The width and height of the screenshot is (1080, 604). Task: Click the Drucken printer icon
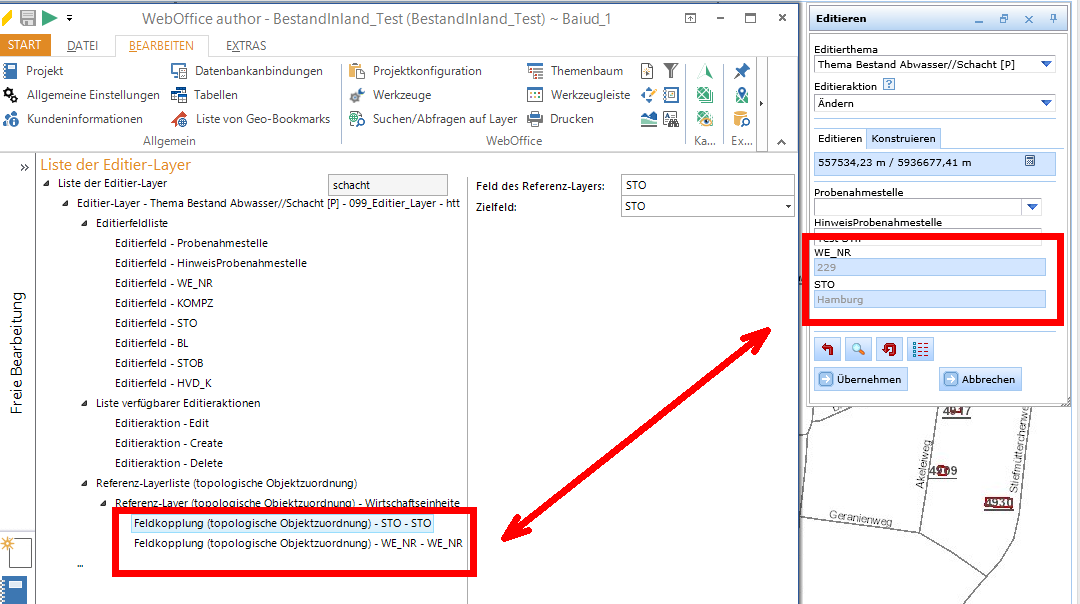535,119
